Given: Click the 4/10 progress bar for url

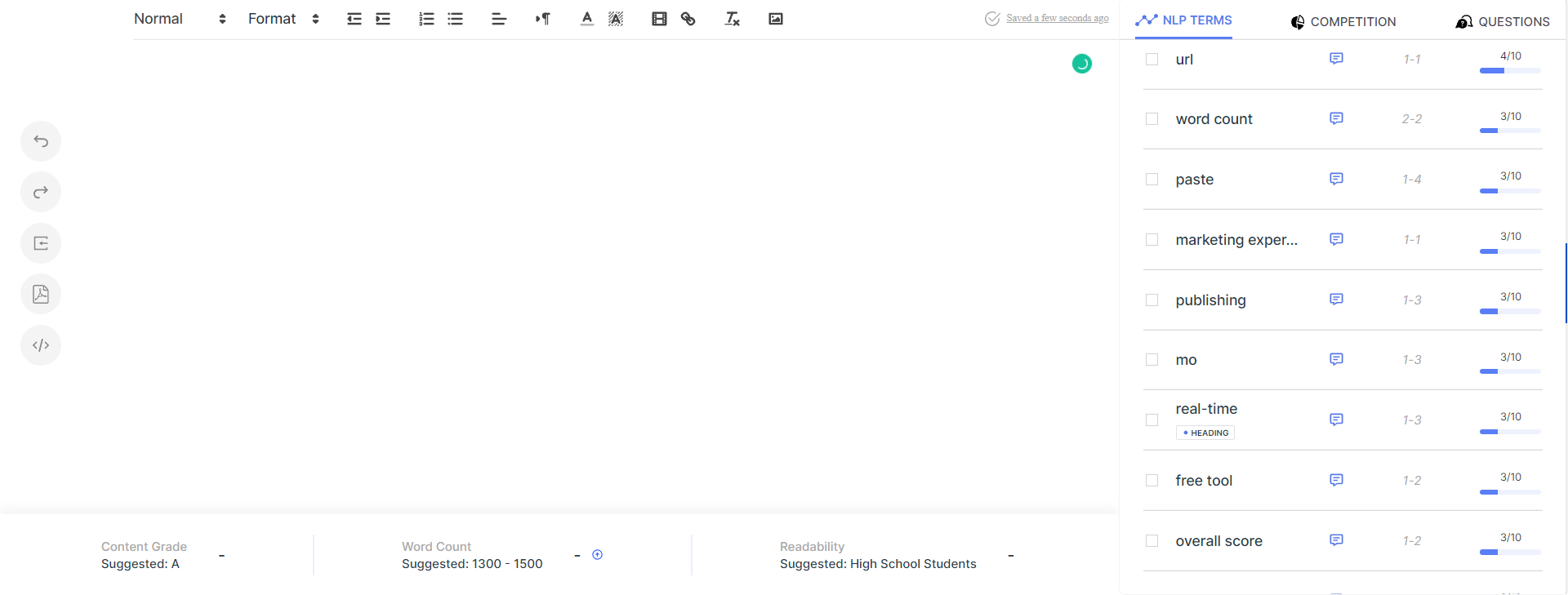Looking at the screenshot, I should (x=1510, y=71).
